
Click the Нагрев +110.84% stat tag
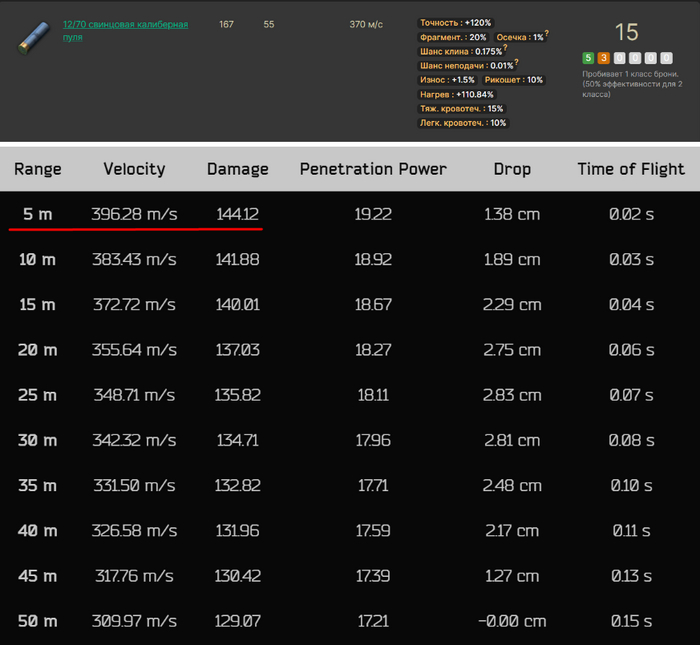tap(457, 94)
